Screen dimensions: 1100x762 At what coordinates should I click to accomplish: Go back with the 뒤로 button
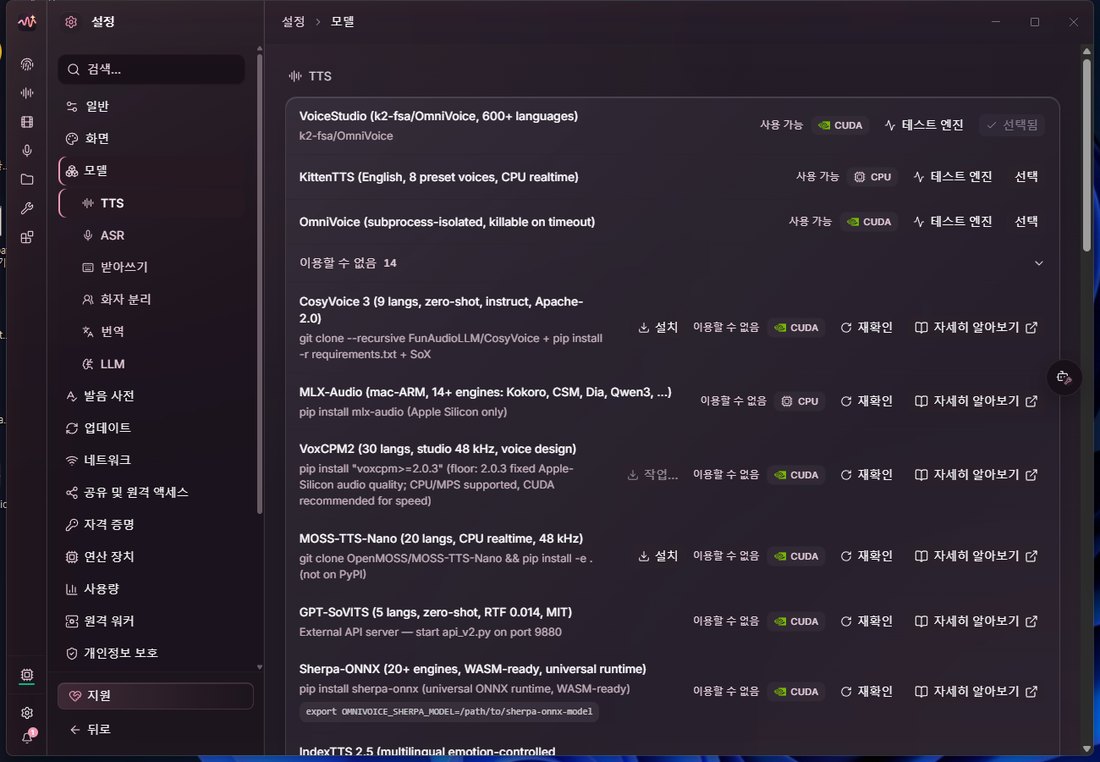pos(90,730)
